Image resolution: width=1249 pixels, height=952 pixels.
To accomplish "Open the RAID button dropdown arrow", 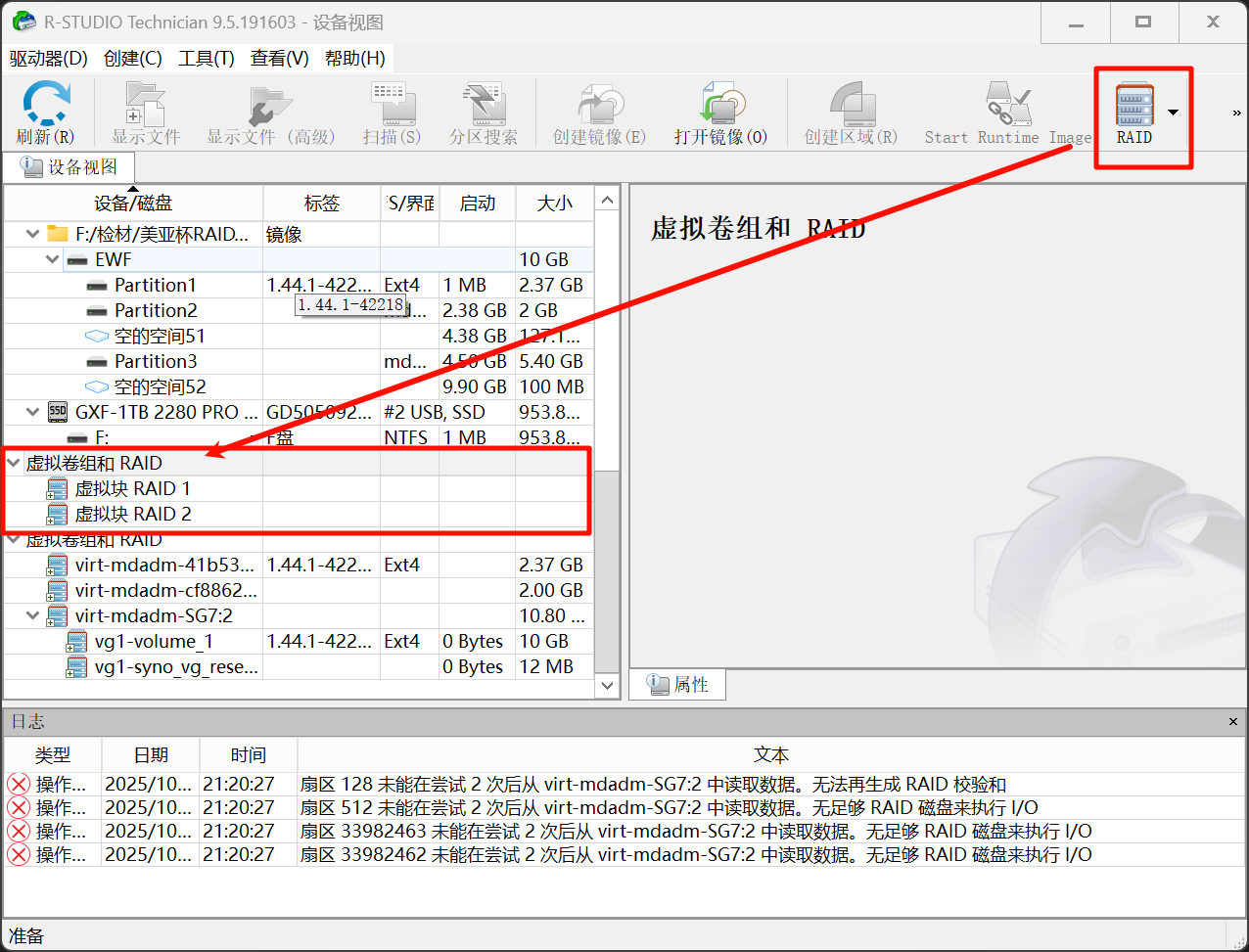I will click(x=1173, y=112).
